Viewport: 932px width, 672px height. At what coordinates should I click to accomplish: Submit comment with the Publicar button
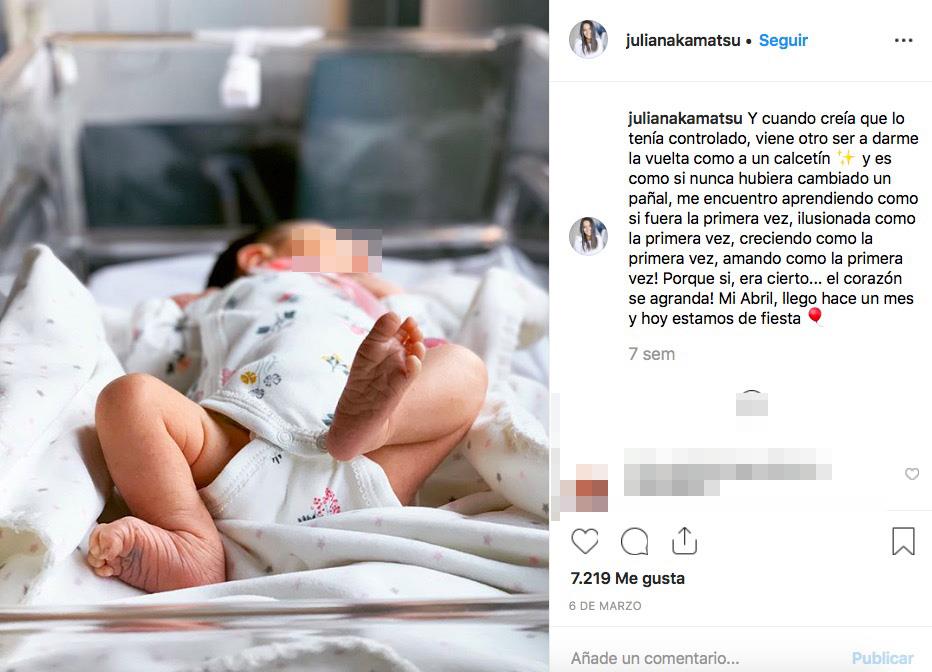pos(882,658)
